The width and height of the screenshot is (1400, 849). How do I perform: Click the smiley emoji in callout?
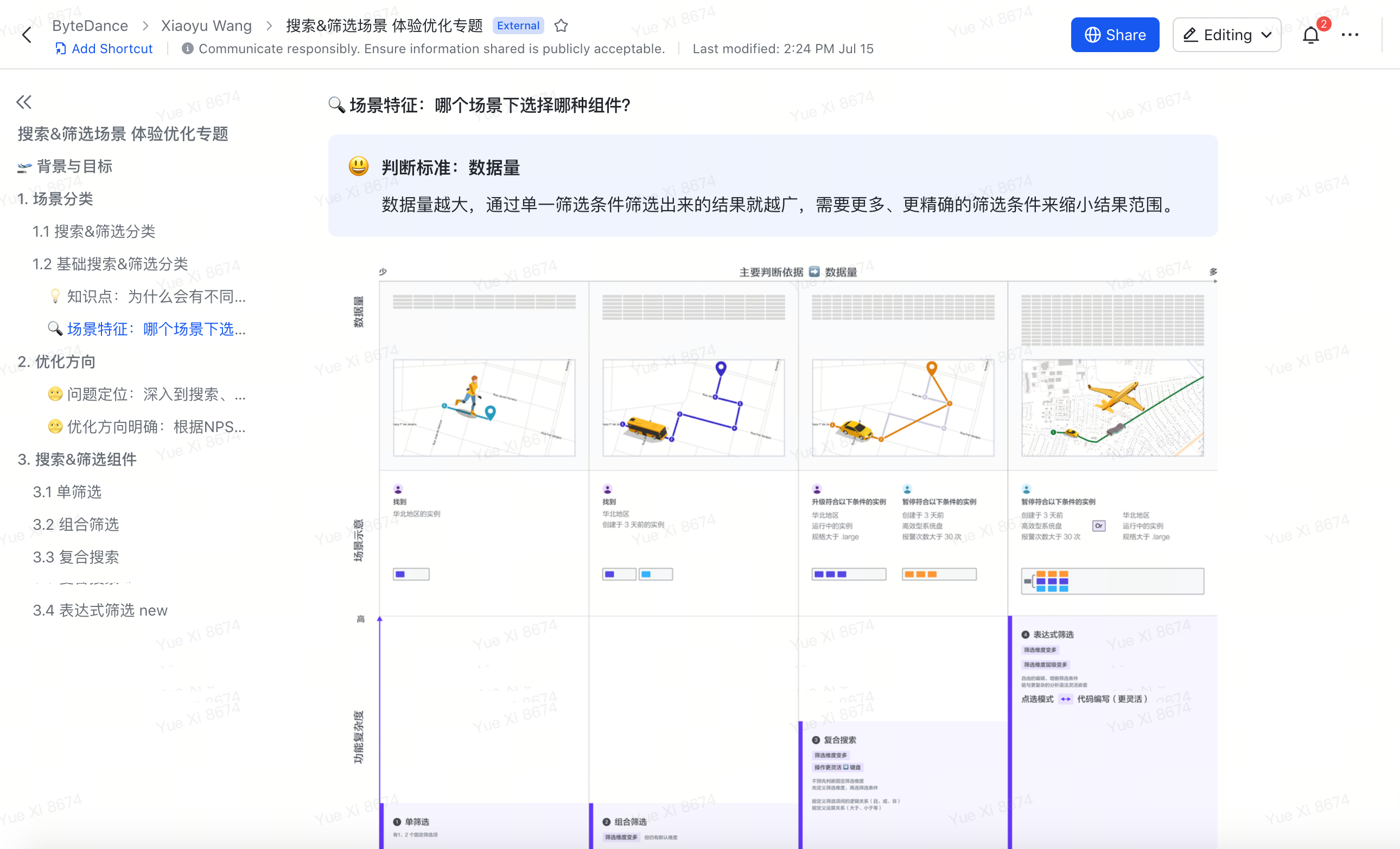(x=359, y=167)
